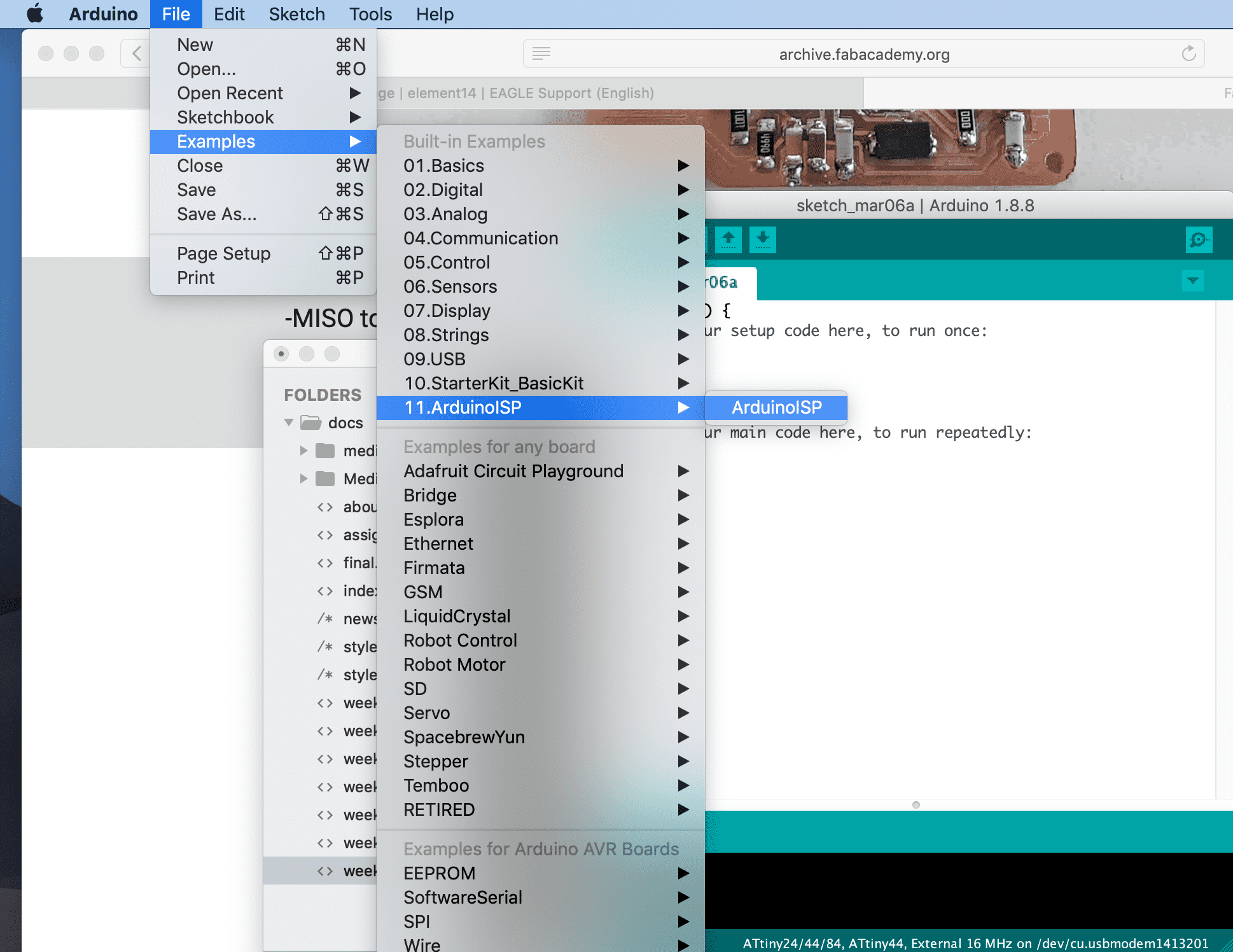
Task: Click Save As... in File menu
Action: [x=216, y=214]
